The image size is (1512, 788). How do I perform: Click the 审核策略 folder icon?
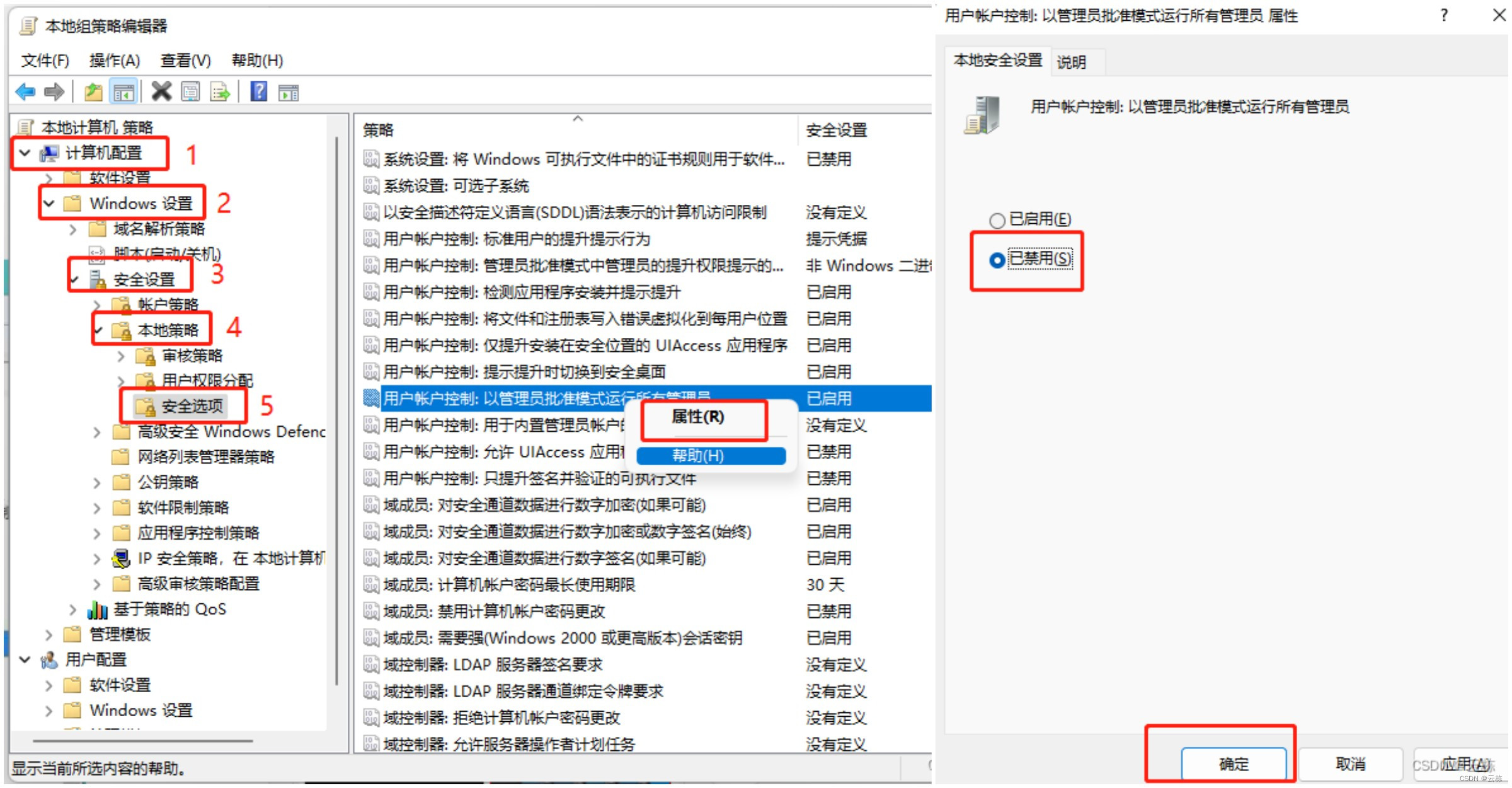pyautogui.click(x=146, y=356)
